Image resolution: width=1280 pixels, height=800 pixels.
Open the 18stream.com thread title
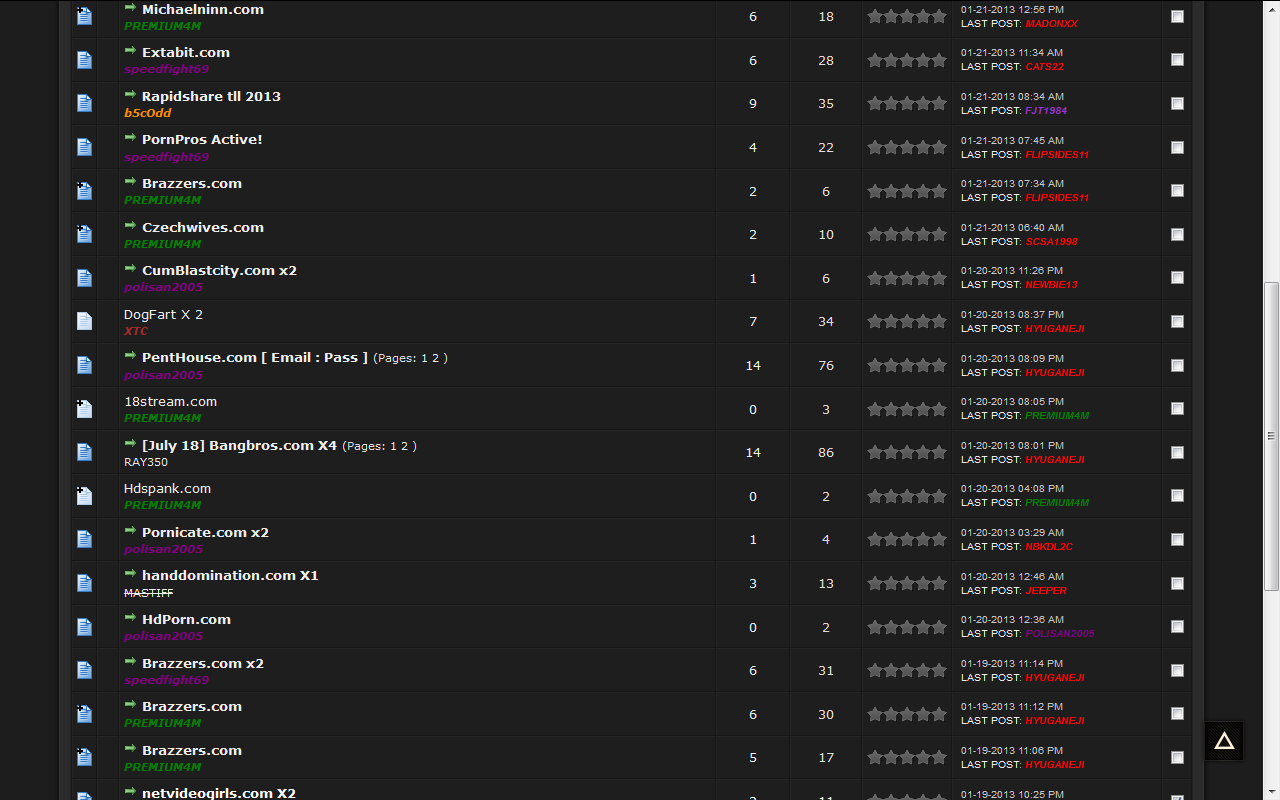(170, 401)
